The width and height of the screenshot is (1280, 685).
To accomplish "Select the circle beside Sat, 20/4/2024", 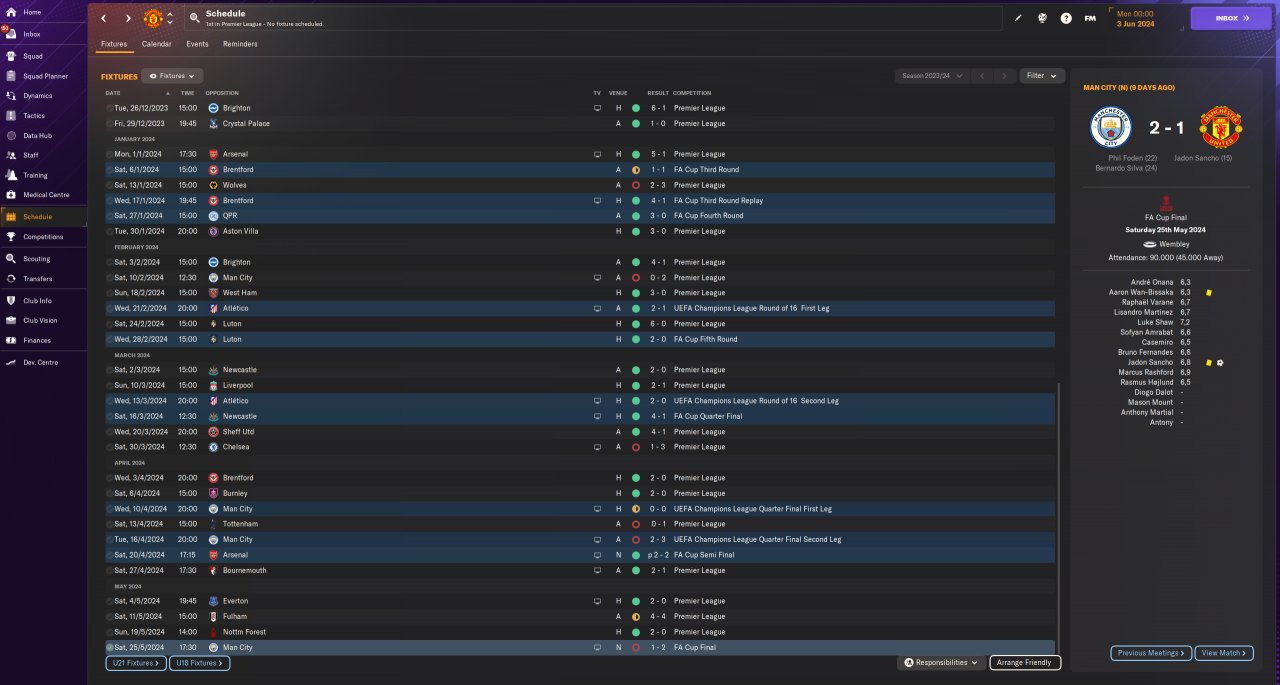I will (x=110, y=555).
